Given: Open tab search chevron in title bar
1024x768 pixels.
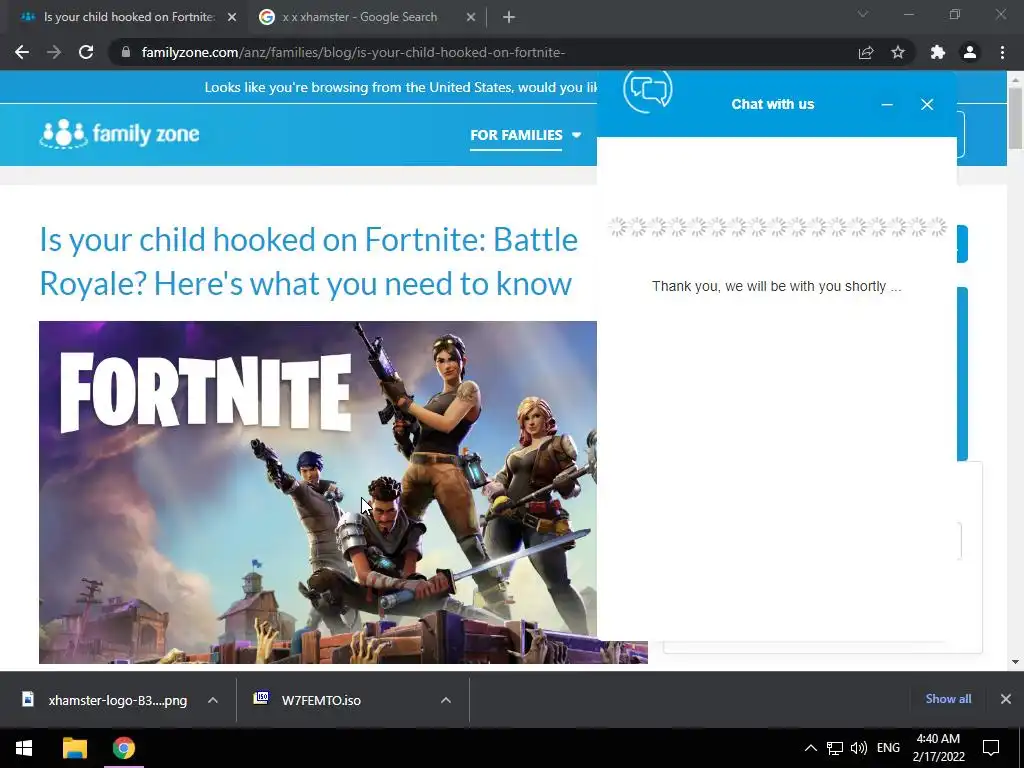Looking at the screenshot, I should pos(863,14).
